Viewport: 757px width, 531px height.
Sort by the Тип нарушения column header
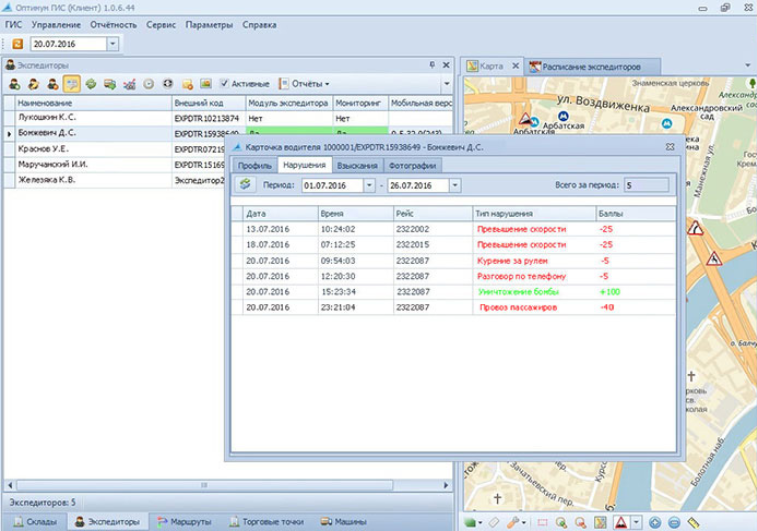pos(534,213)
